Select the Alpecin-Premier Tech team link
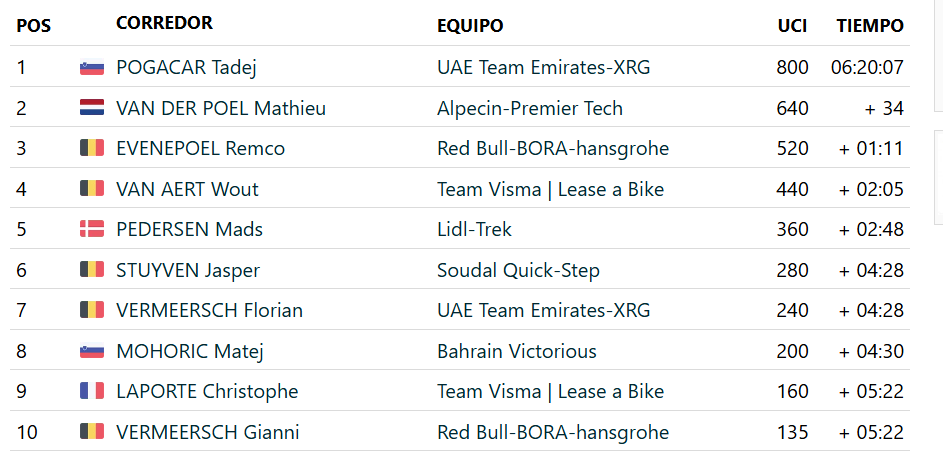The image size is (943, 453). point(529,108)
